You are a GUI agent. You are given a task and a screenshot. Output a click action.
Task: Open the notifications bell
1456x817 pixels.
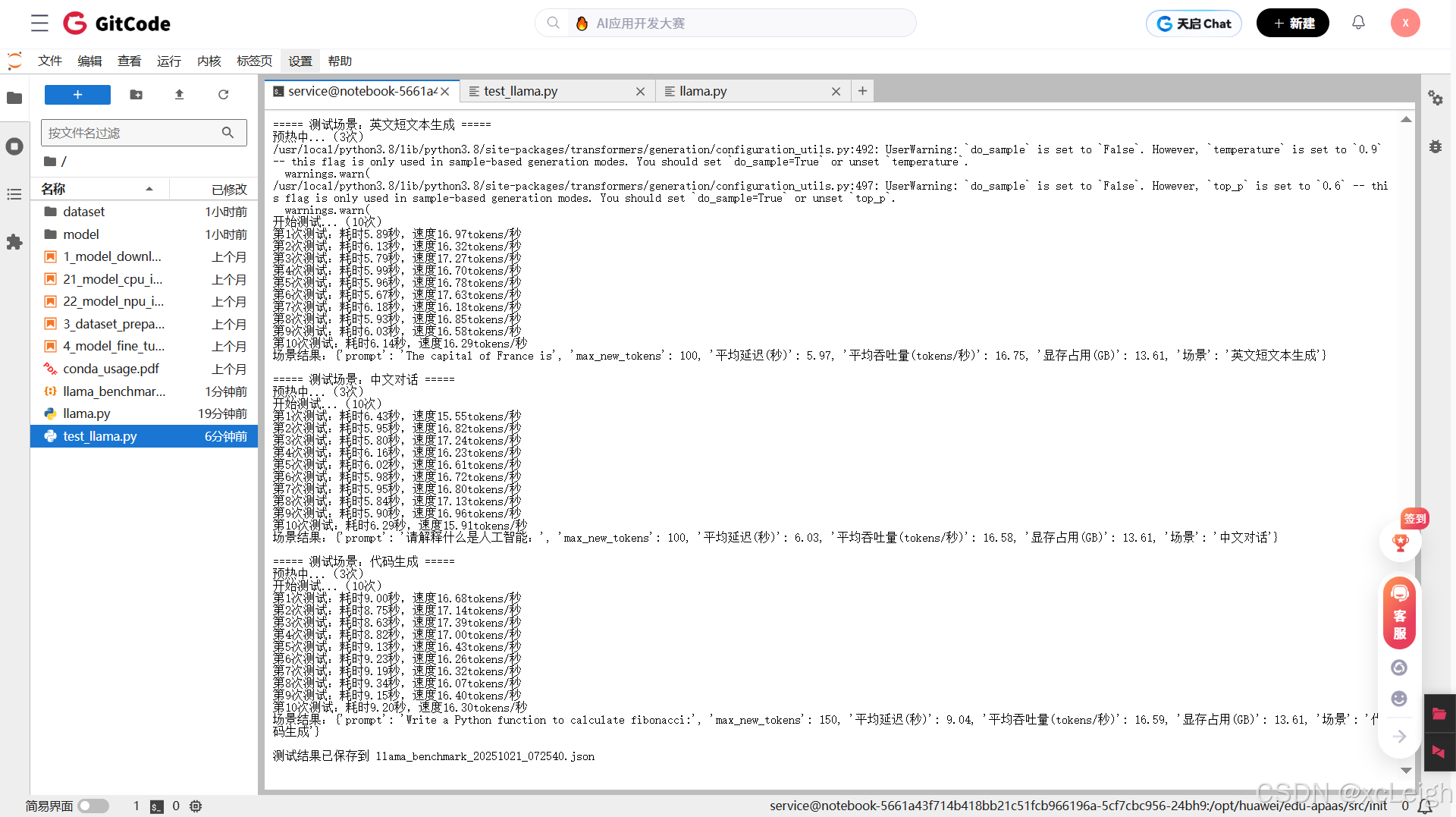[x=1358, y=23]
